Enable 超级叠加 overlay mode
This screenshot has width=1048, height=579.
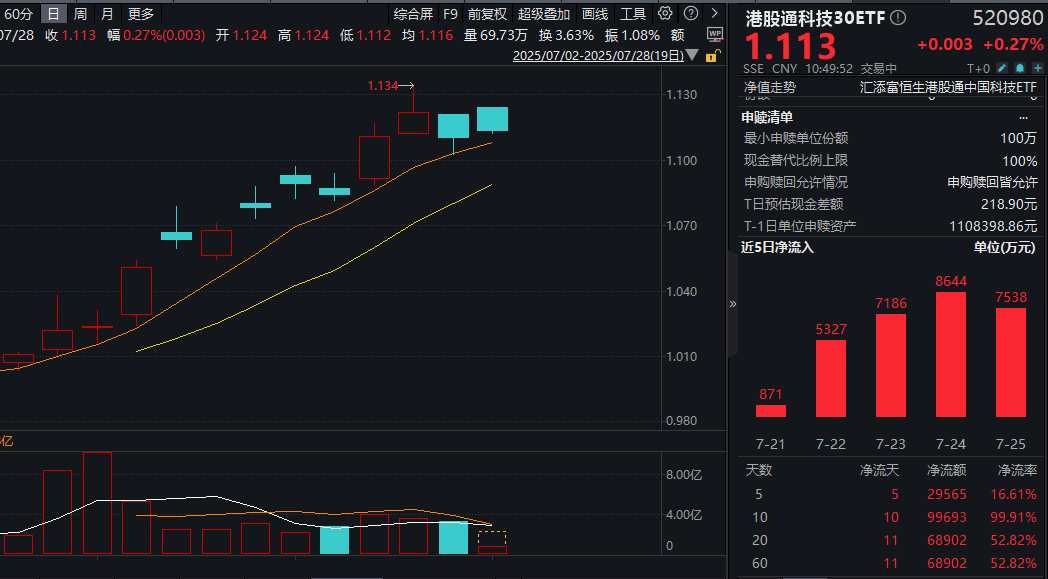pos(541,14)
